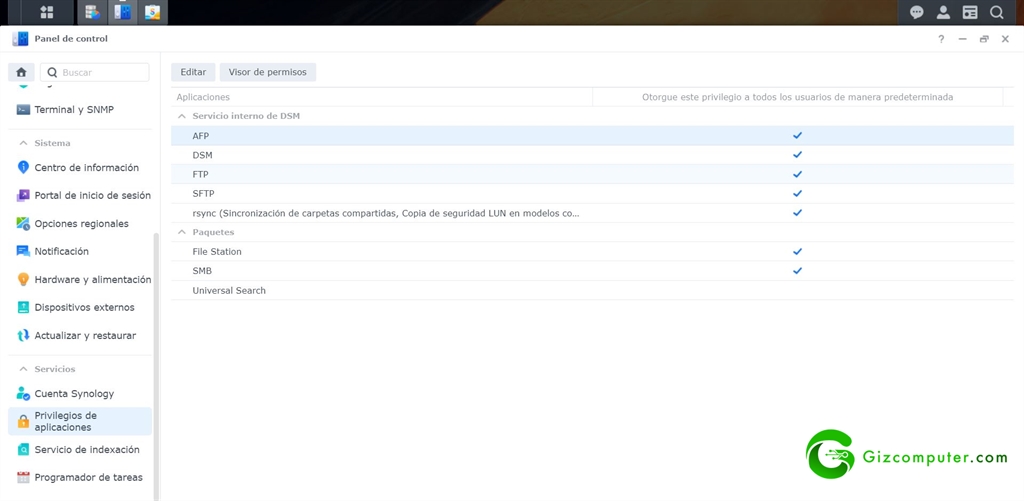Click the Portal de inicio de sesión icon
This screenshot has width=1024, height=501.
coord(24,195)
